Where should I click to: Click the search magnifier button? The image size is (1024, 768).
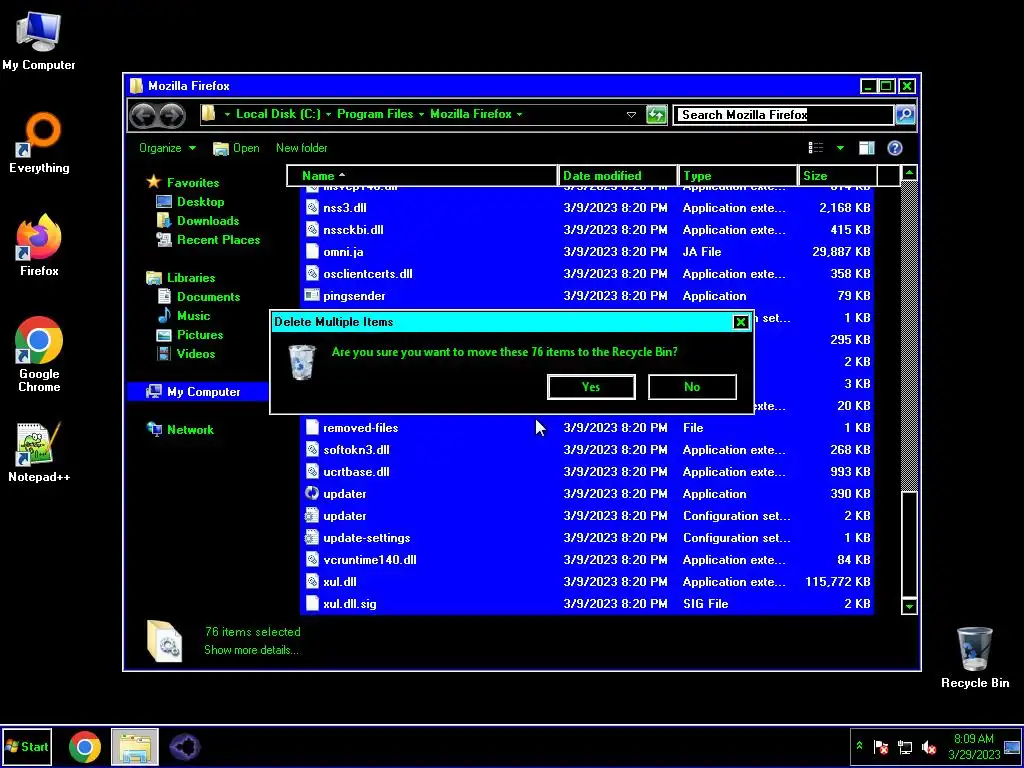click(x=905, y=115)
